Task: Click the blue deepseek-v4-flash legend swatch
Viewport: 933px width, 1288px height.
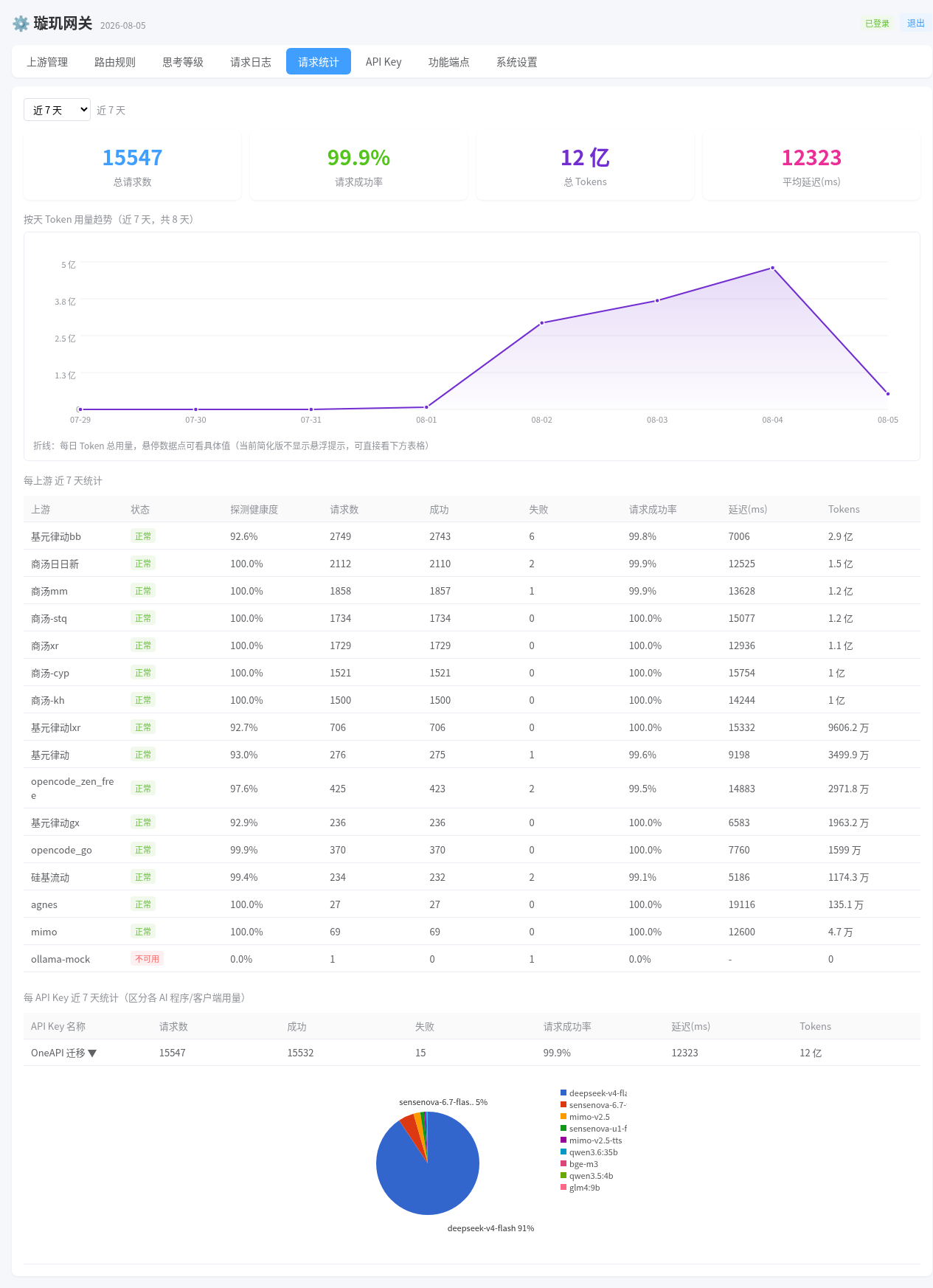Action: [563, 1093]
